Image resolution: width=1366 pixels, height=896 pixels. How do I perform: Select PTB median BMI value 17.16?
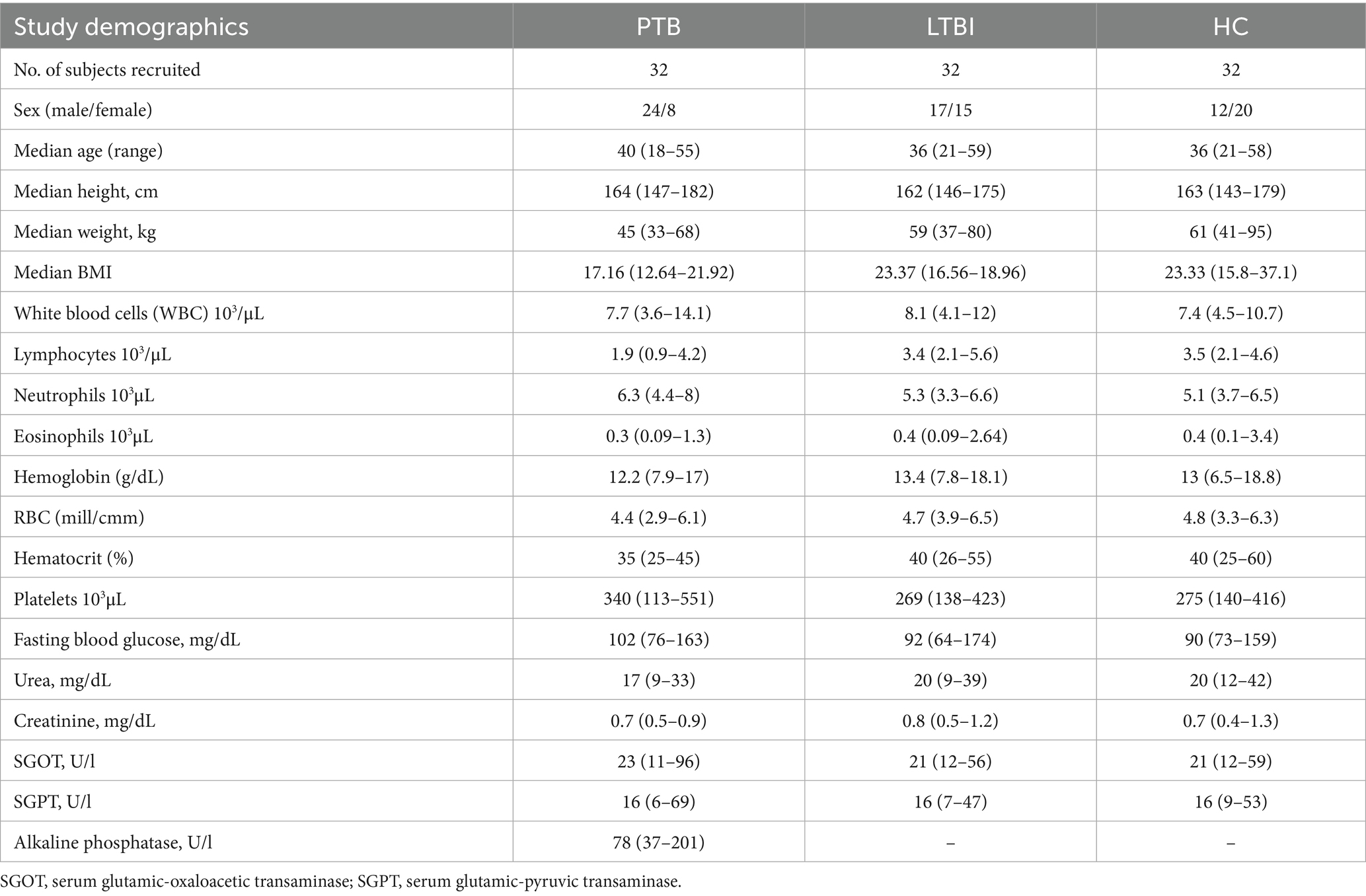pyautogui.click(x=658, y=272)
